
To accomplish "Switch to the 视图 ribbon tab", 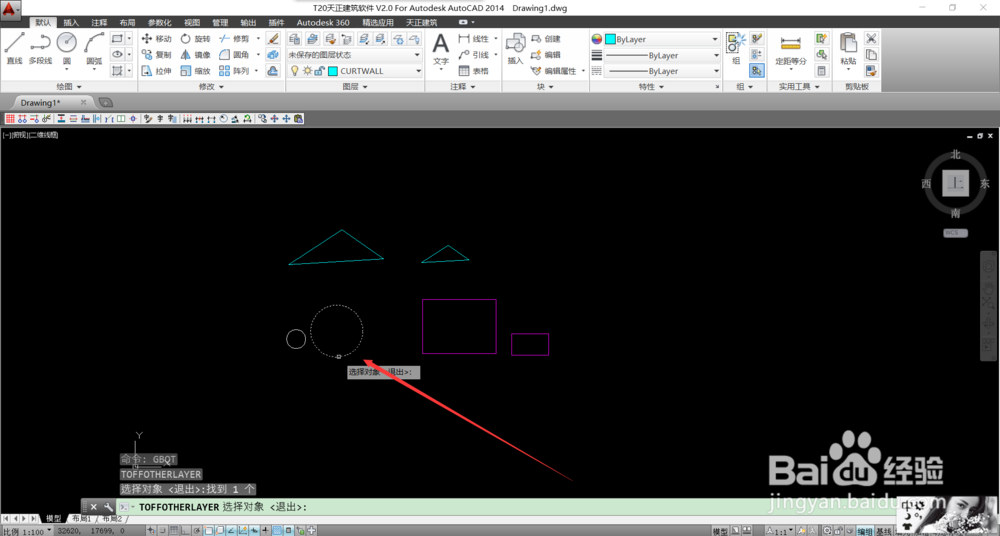I will click(192, 22).
